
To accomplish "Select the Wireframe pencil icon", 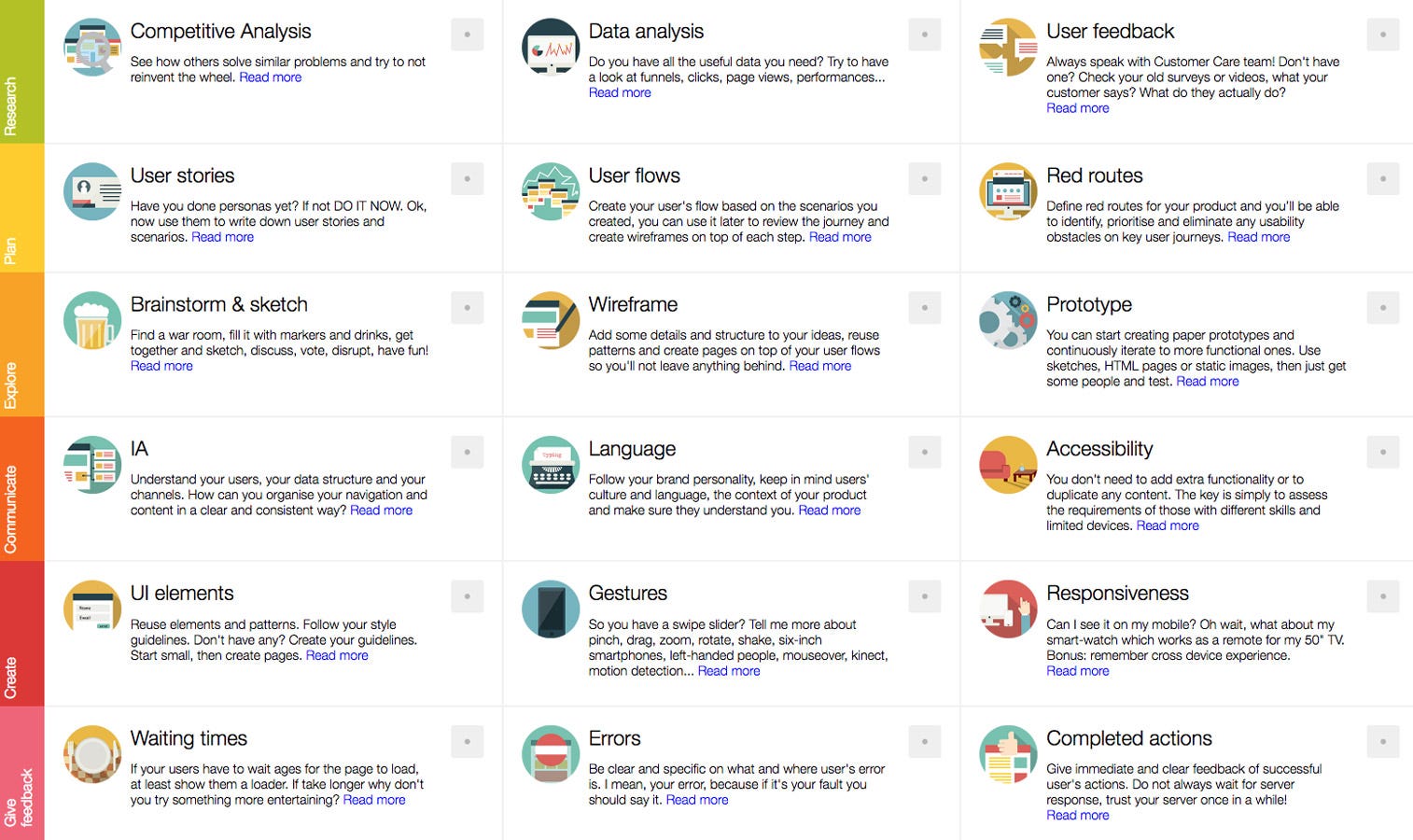I will click(x=551, y=320).
